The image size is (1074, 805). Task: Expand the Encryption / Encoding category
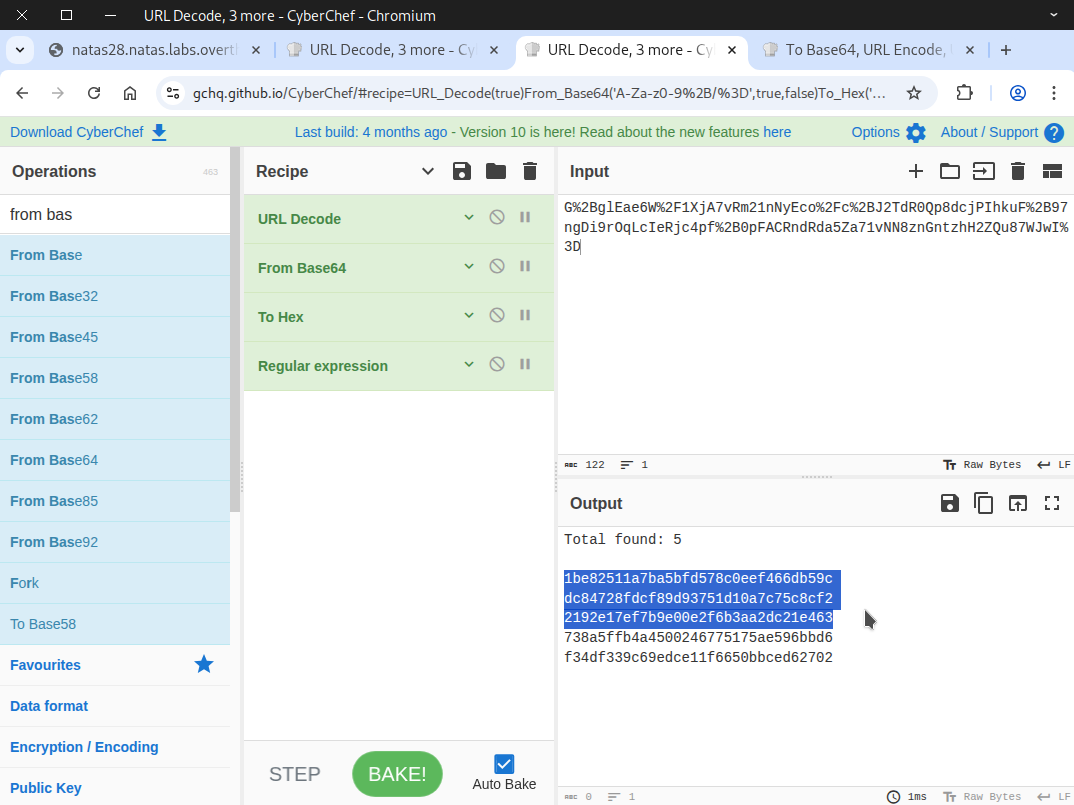point(84,747)
